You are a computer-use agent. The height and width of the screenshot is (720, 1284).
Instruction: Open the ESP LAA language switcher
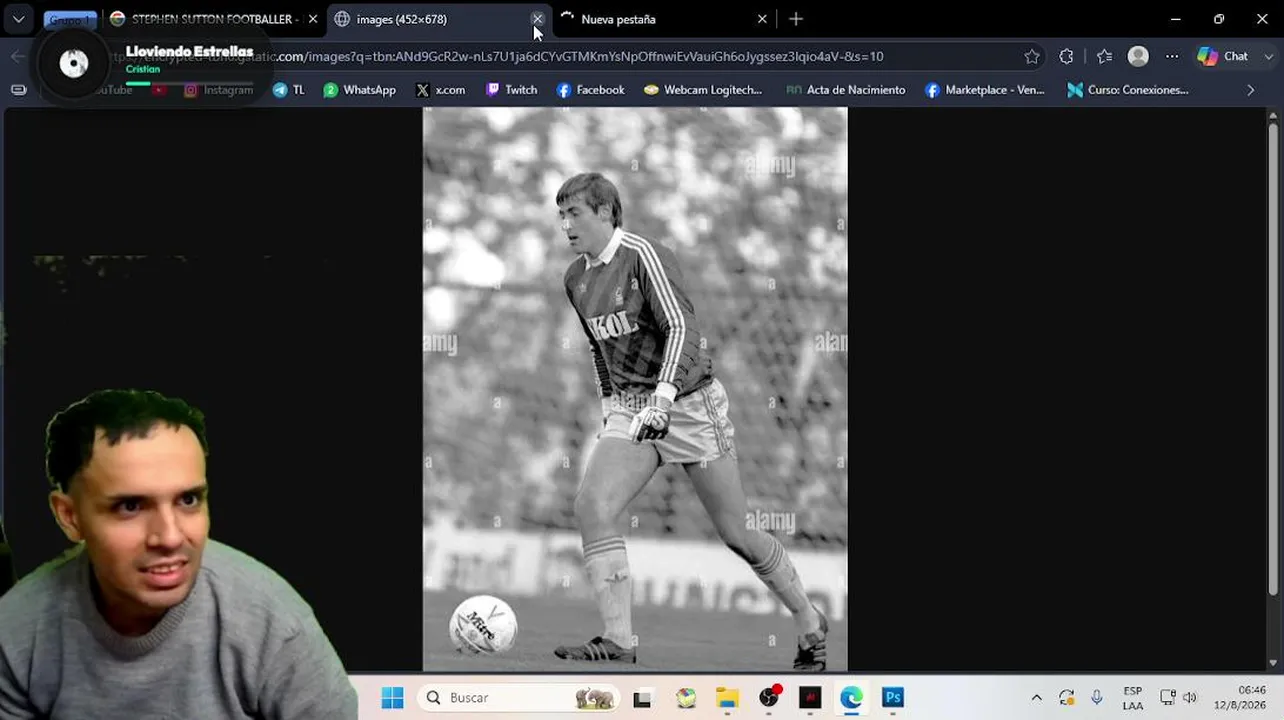pos(1133,698)
